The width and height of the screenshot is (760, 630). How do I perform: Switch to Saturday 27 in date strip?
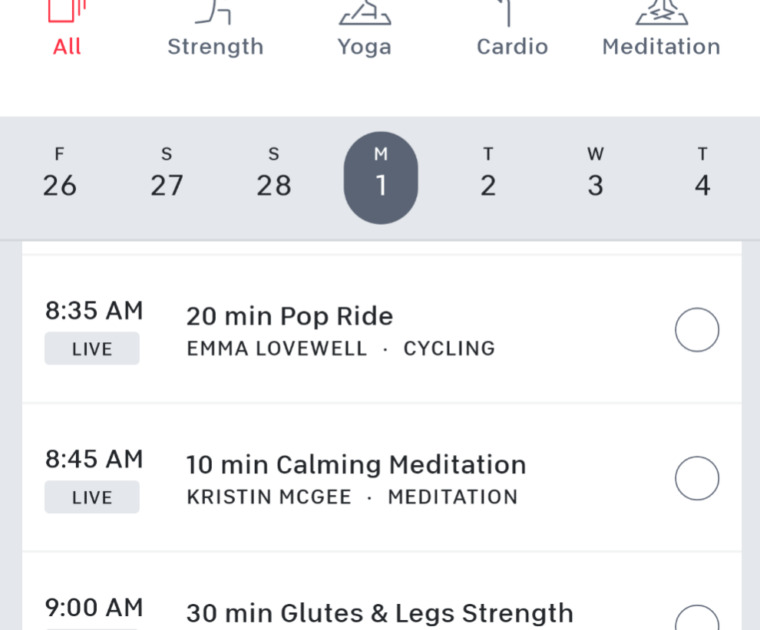167,173
